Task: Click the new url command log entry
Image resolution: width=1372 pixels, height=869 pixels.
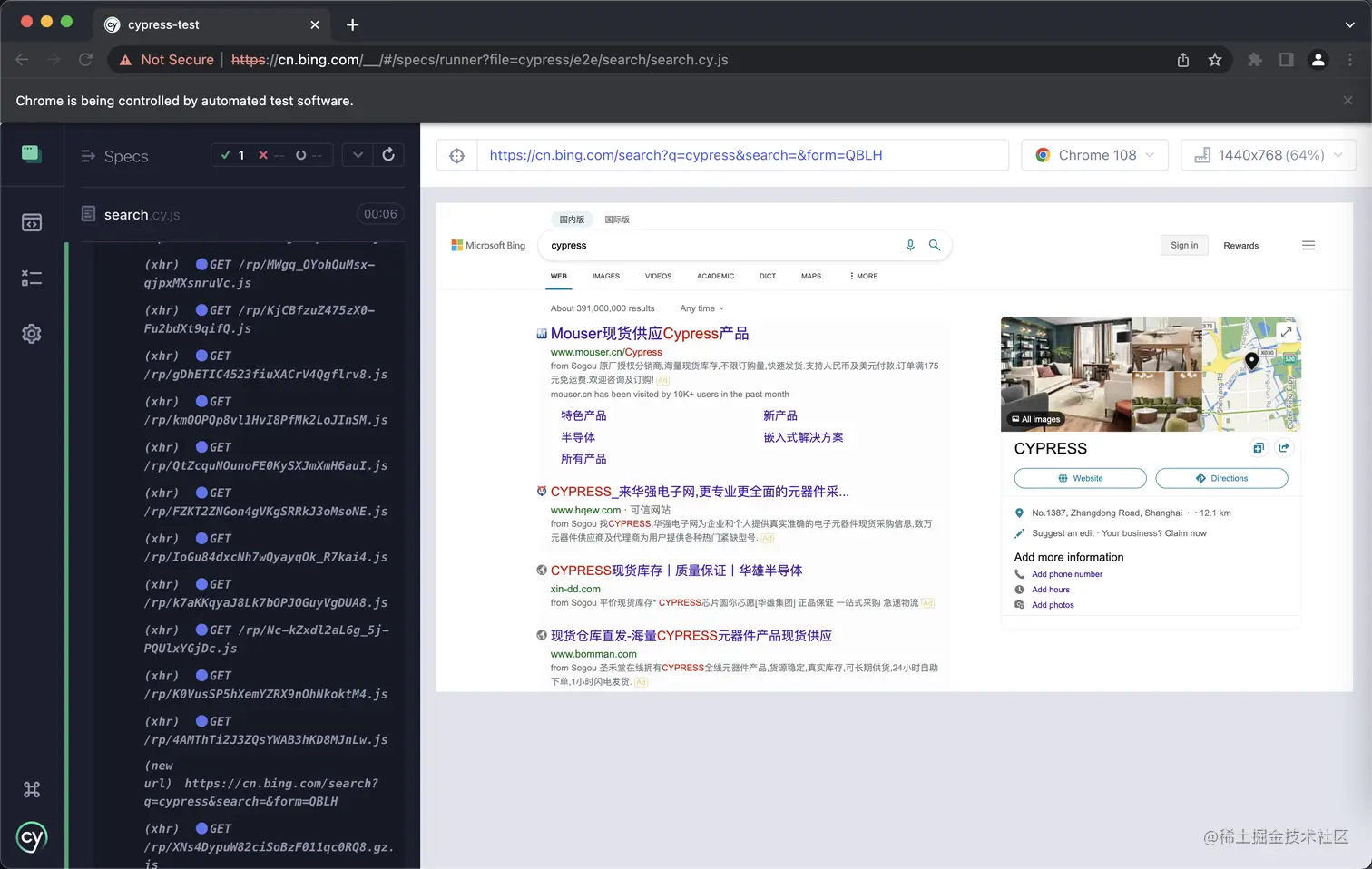Action: coord(261,783)
